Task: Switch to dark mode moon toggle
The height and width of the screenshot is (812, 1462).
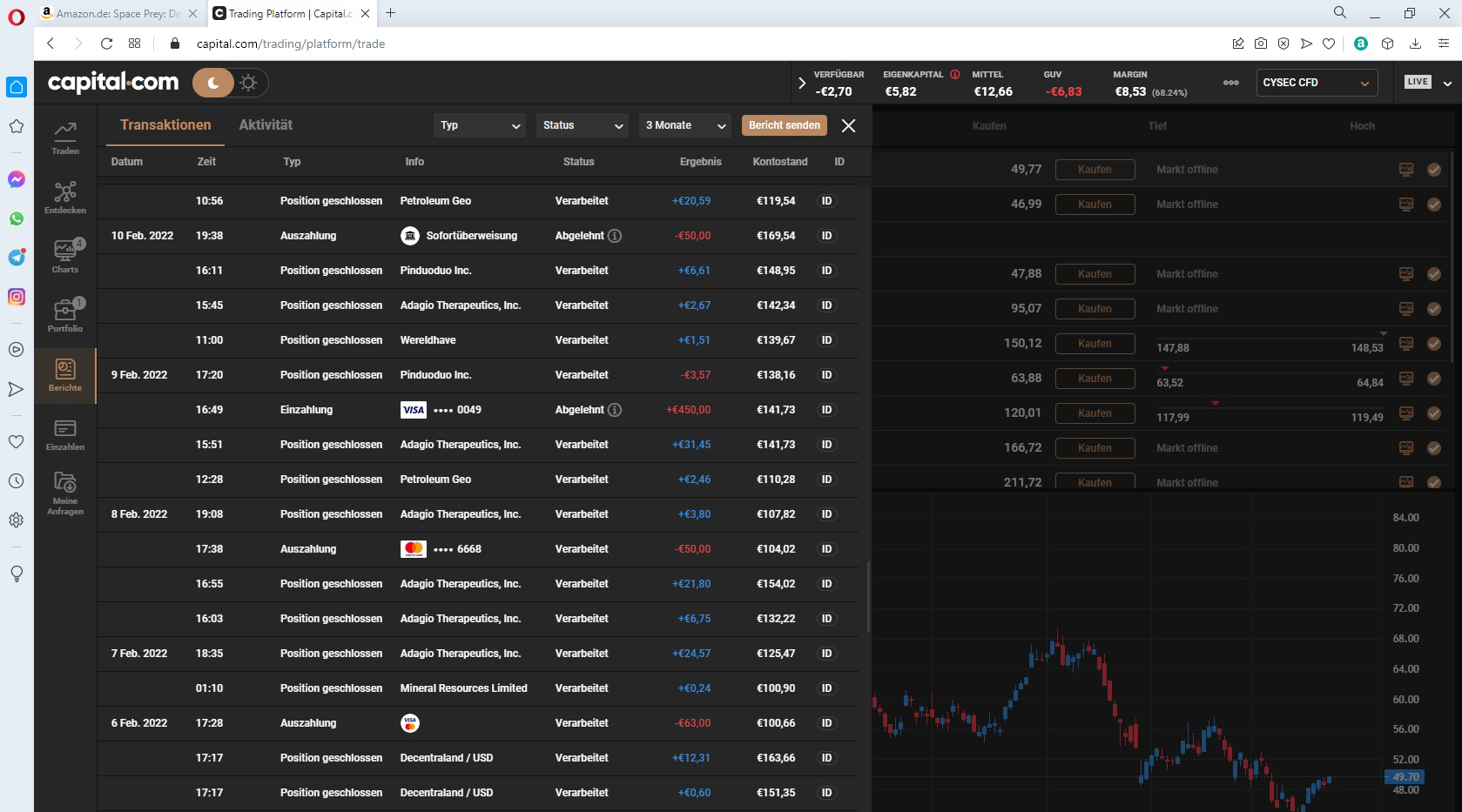Action: coord(213,83)
